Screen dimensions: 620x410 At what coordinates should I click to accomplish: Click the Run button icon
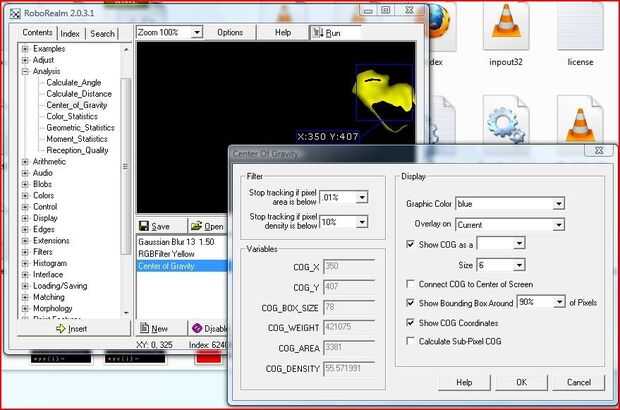pyautogui.click(x=318, y=32)
